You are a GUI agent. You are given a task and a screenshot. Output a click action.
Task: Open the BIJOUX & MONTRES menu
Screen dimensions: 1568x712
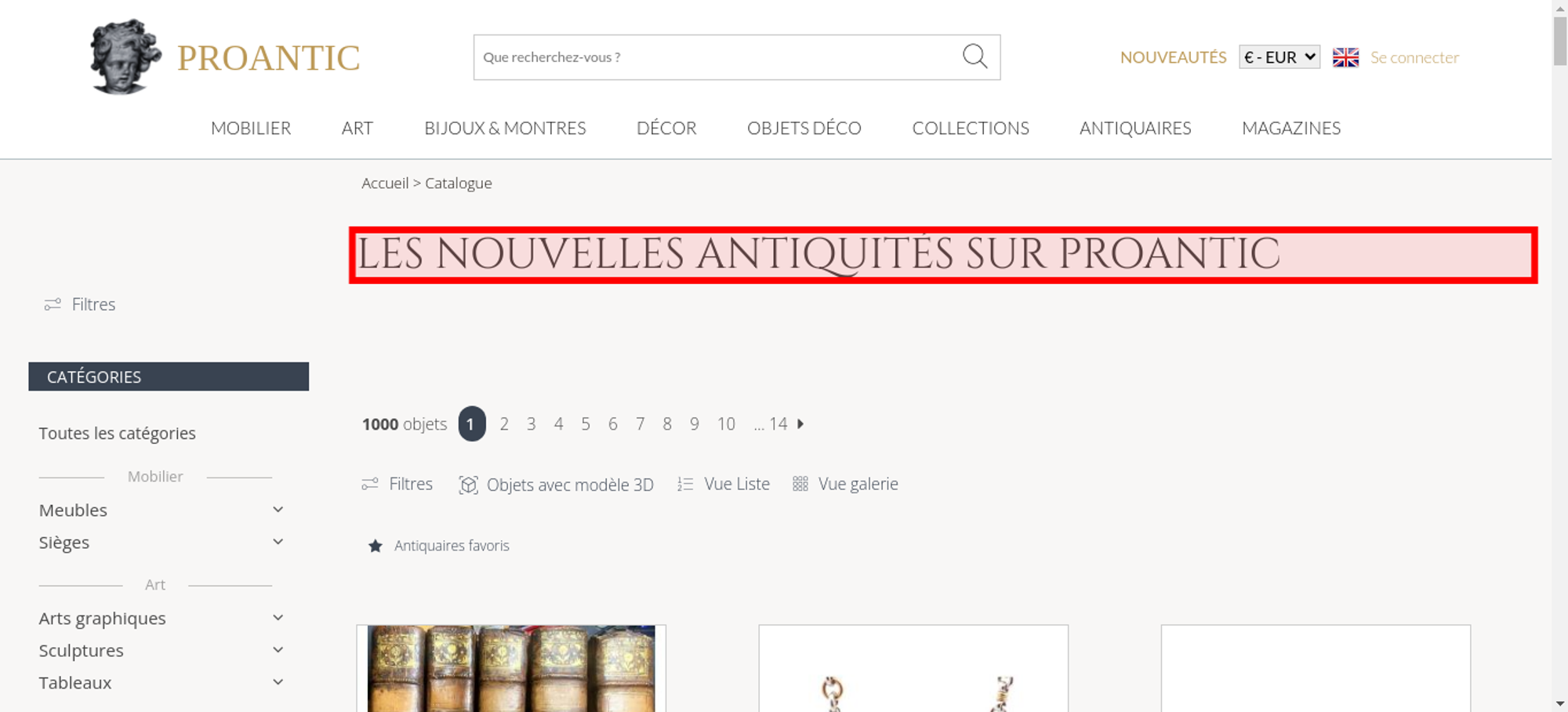(505, 128)
